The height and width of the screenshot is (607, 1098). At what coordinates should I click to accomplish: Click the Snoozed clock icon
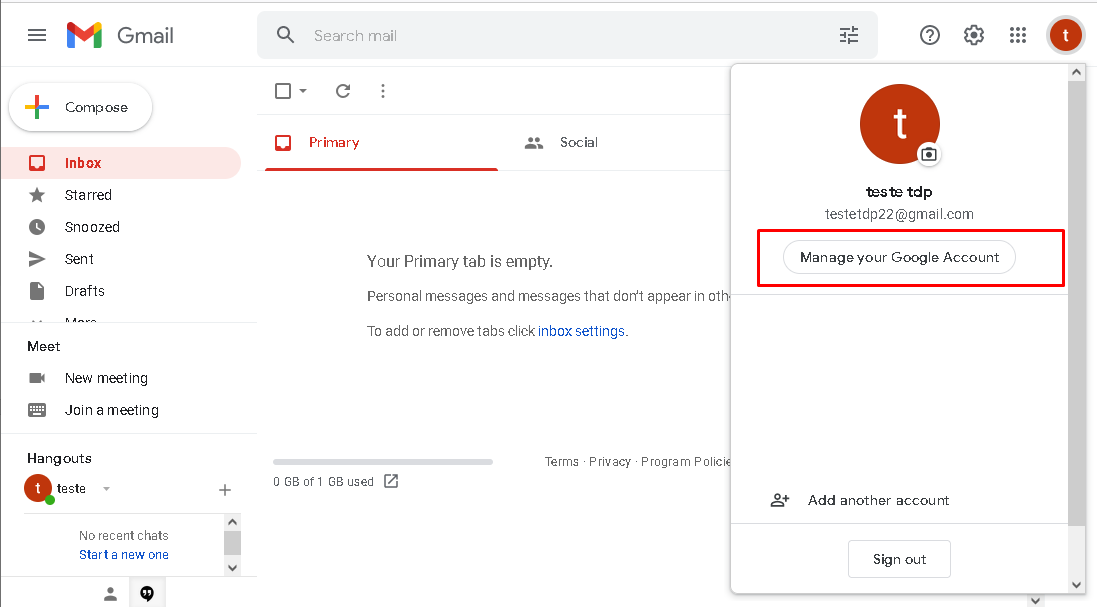pos(37,227)
